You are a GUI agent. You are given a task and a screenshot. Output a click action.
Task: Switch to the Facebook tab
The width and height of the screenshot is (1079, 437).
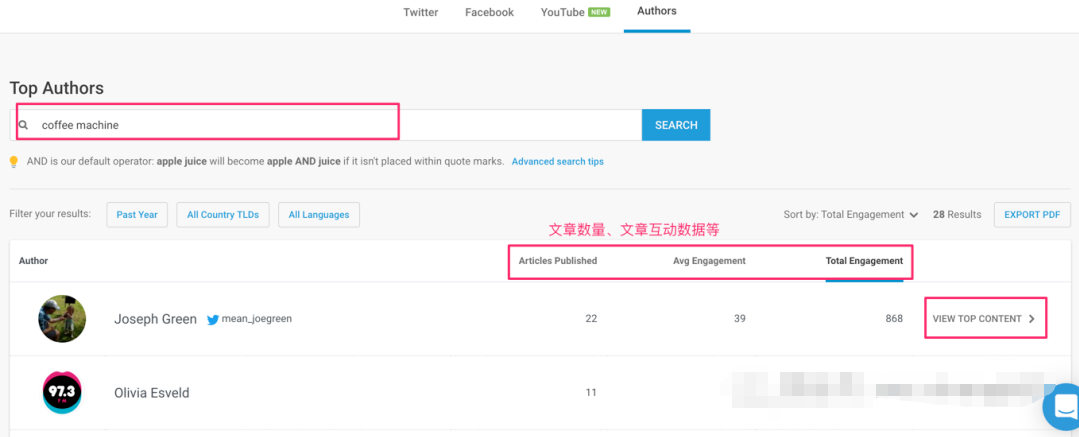pyautogui.click(x=489, y=13)
